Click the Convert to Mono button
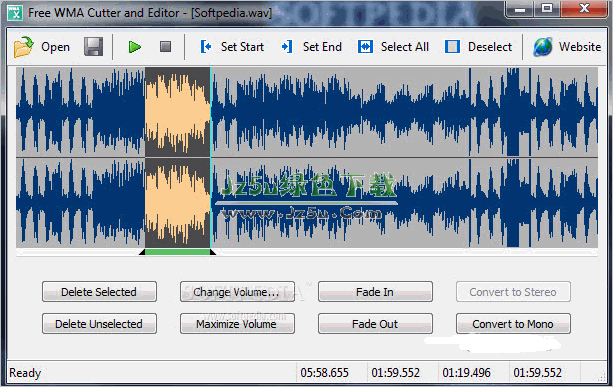 513,324
